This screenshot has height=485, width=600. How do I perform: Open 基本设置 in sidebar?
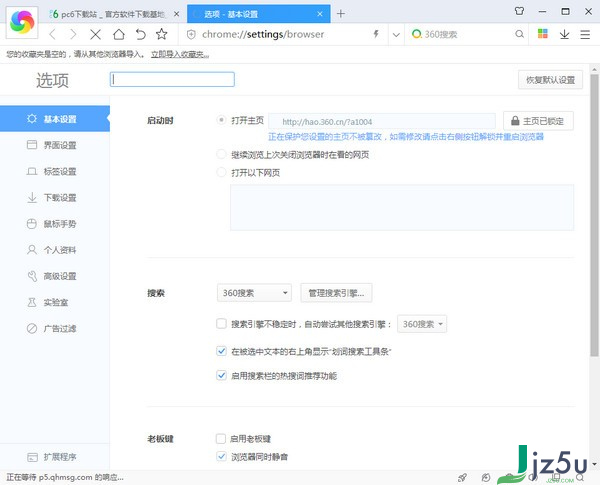click(x=55, y=119)
